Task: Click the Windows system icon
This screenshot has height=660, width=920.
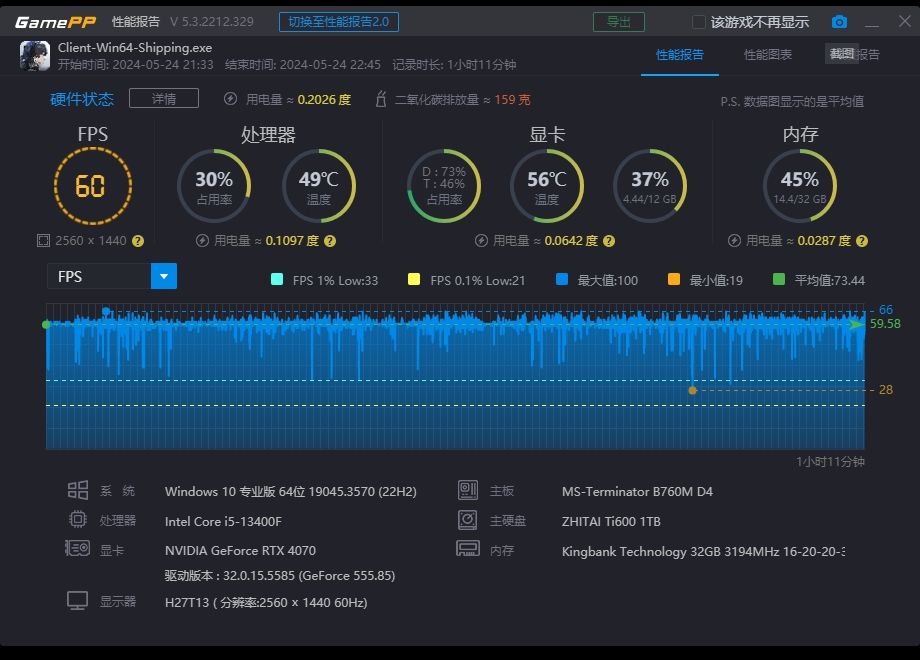Action: click(77, 490)
